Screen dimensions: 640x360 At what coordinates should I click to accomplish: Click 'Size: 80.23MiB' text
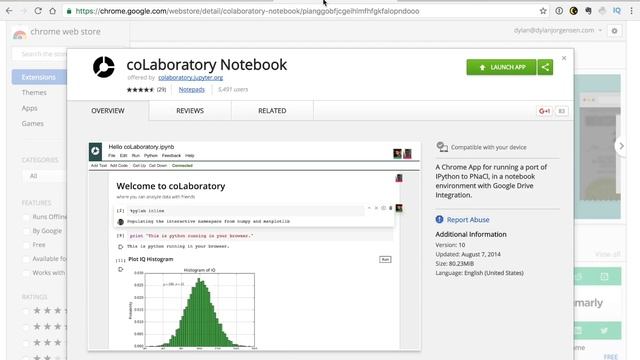455,264
